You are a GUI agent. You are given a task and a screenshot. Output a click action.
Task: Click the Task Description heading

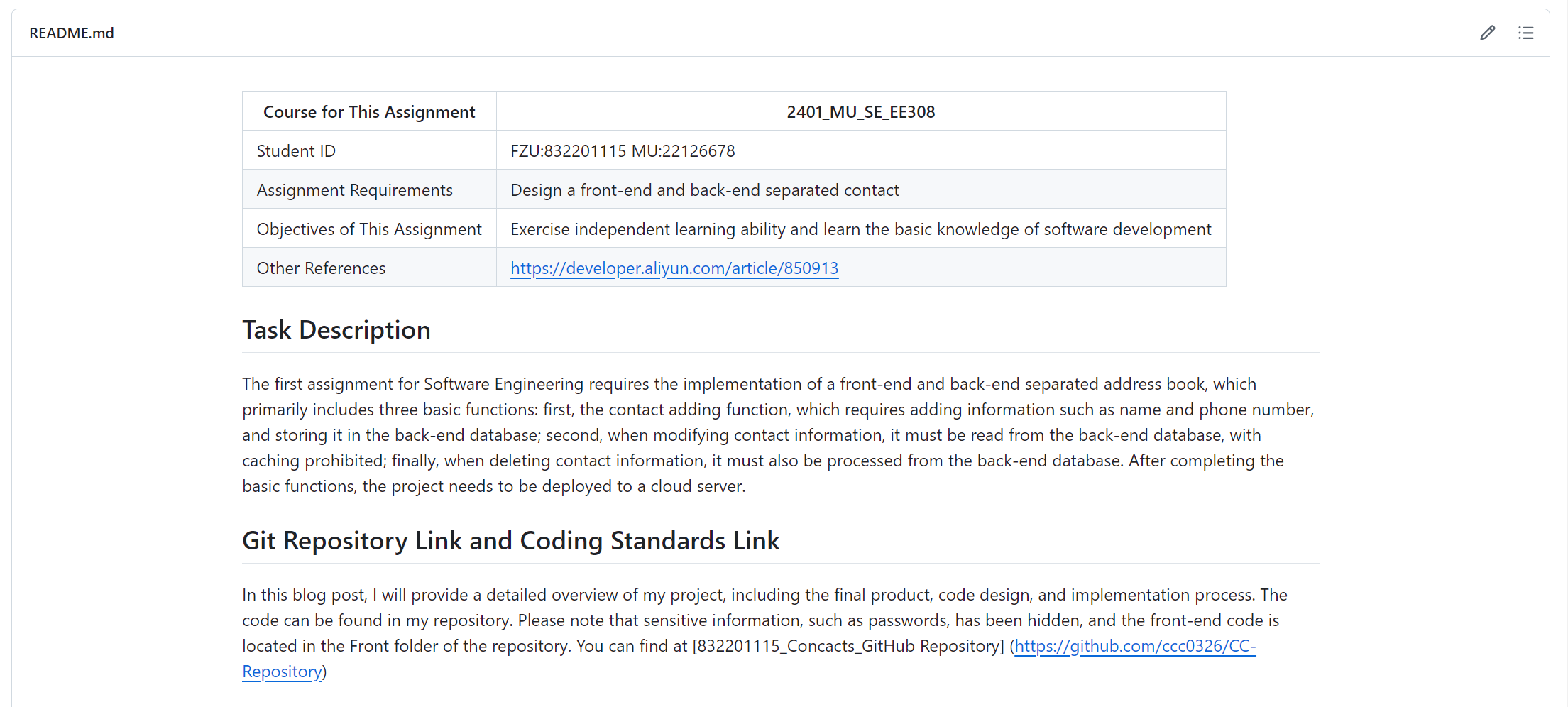point(336,330)
